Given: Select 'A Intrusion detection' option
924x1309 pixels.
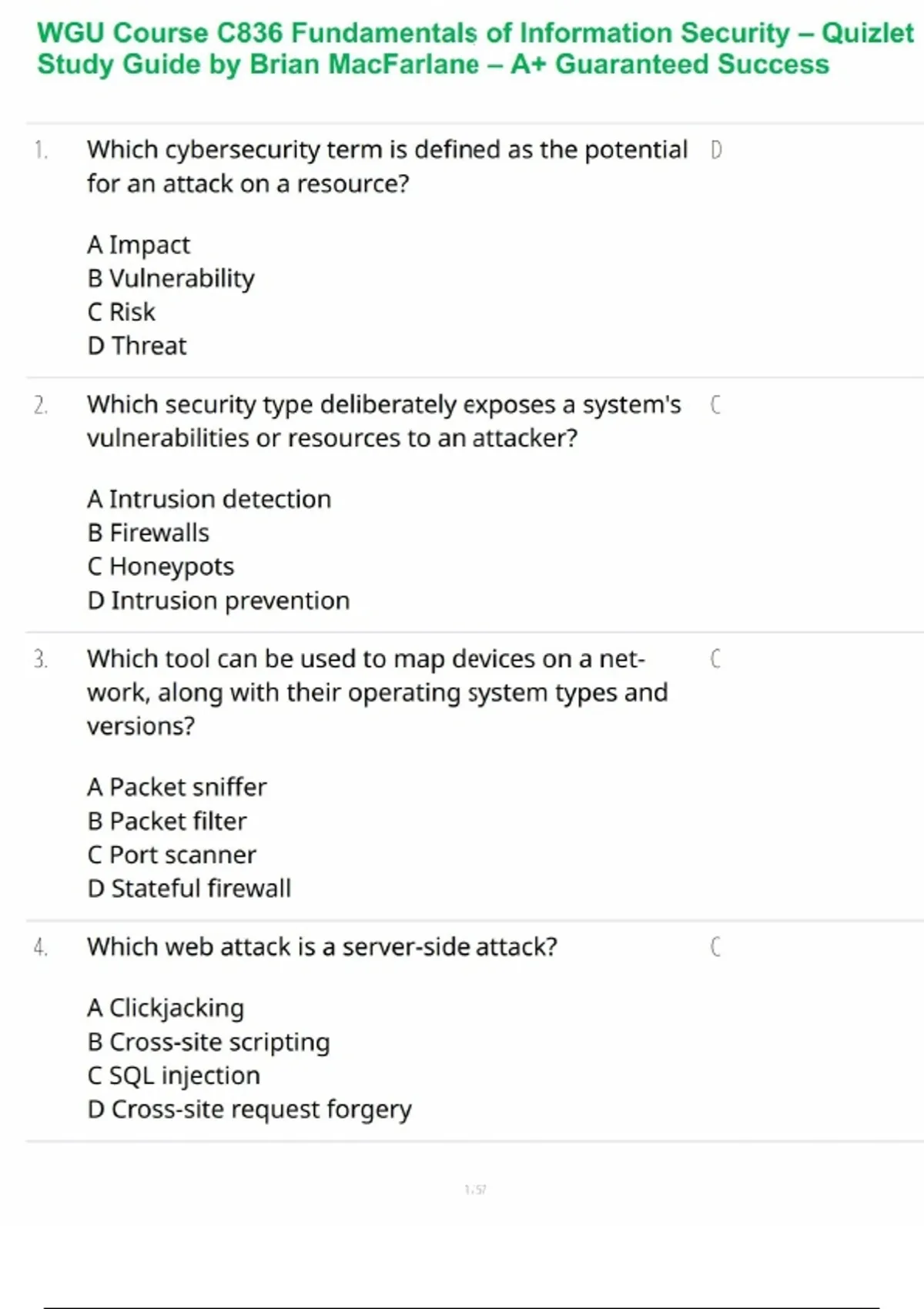Looking at the screenshot, I should click(209, 499).
